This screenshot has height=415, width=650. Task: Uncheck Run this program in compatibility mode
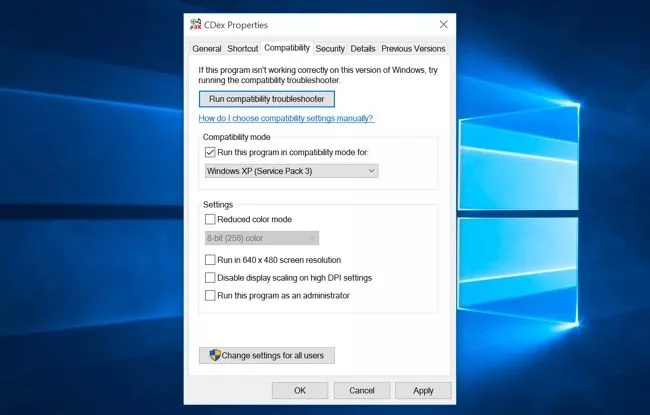click(x=210, y=152)
